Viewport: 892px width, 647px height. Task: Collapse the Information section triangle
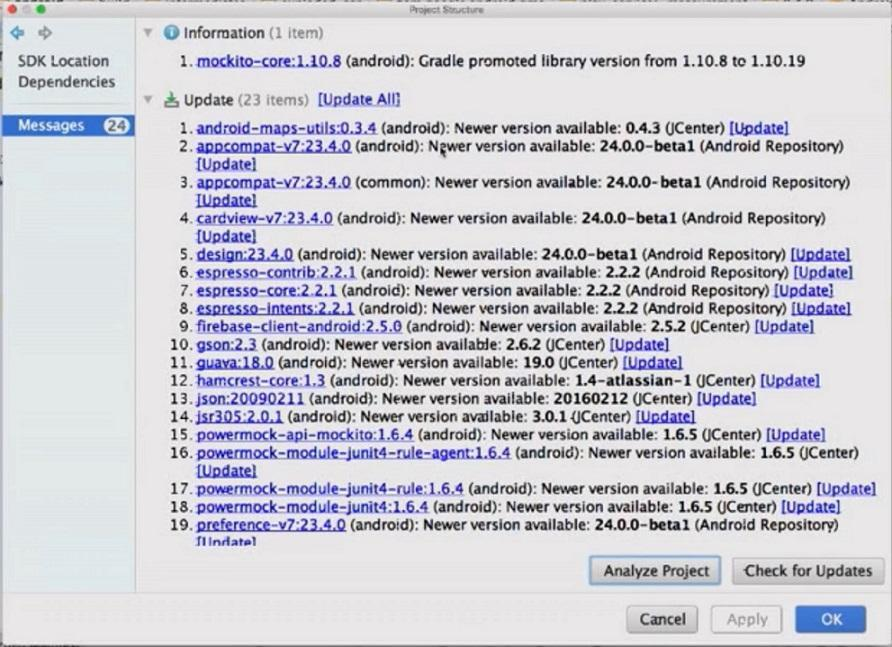(148, 33)
